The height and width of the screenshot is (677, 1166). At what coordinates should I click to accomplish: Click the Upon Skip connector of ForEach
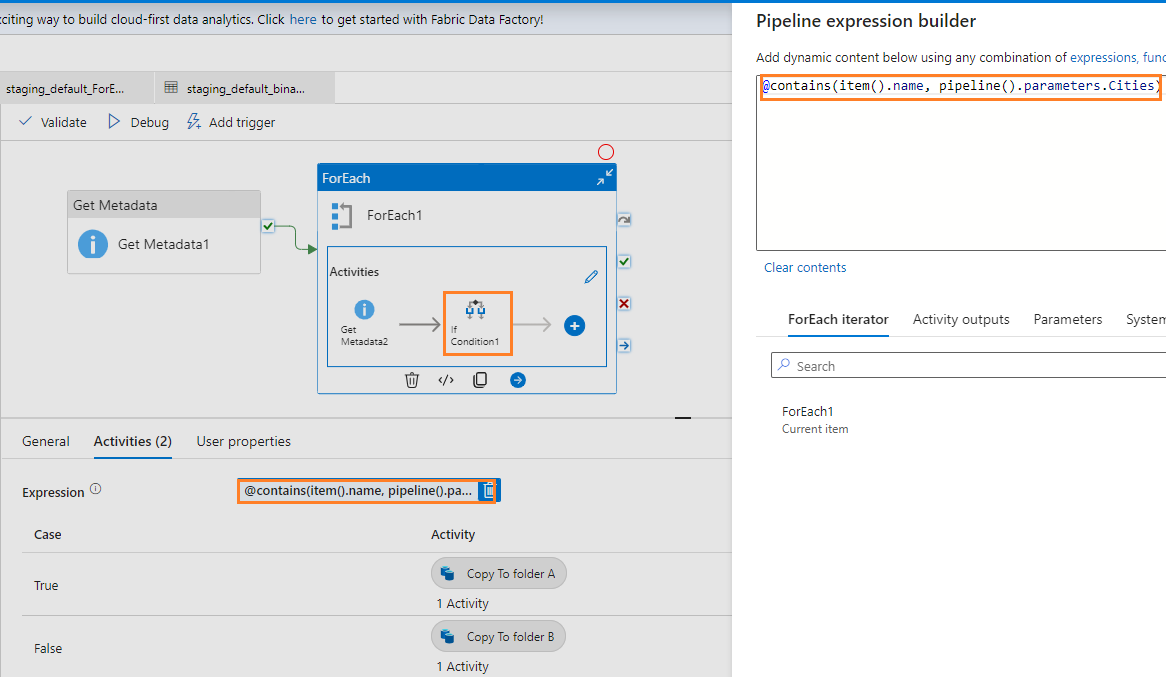point(624,220)
